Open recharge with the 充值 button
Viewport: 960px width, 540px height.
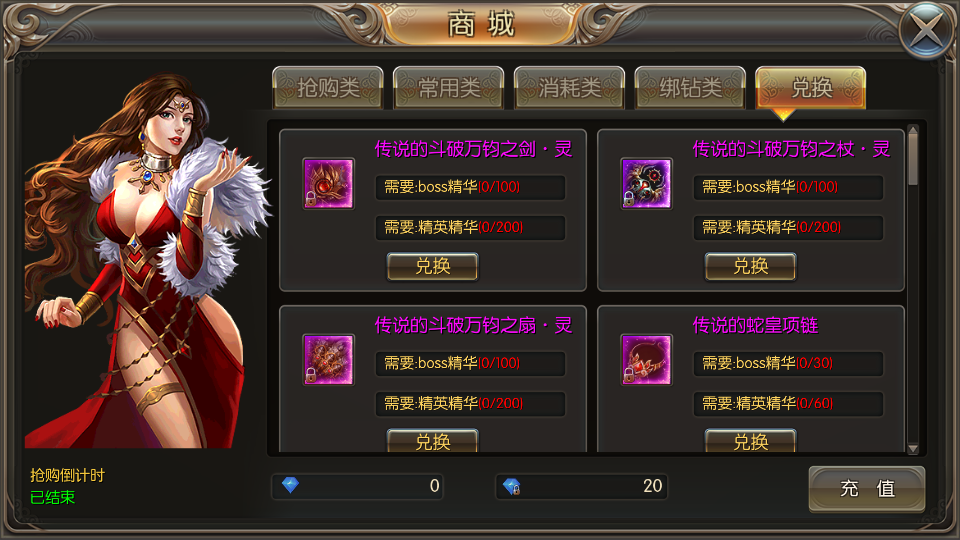867,489
